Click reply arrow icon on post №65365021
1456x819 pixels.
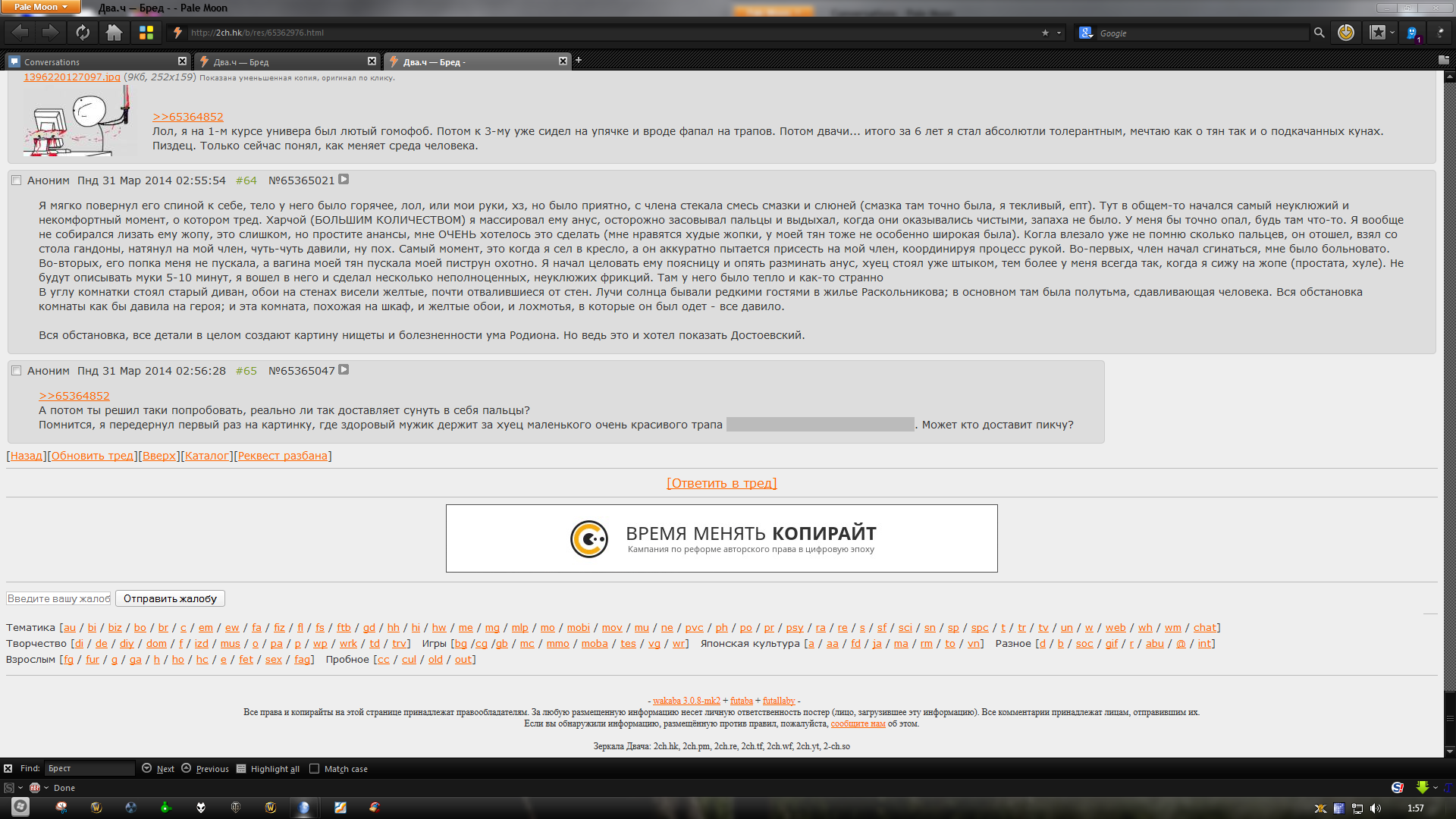344,180
